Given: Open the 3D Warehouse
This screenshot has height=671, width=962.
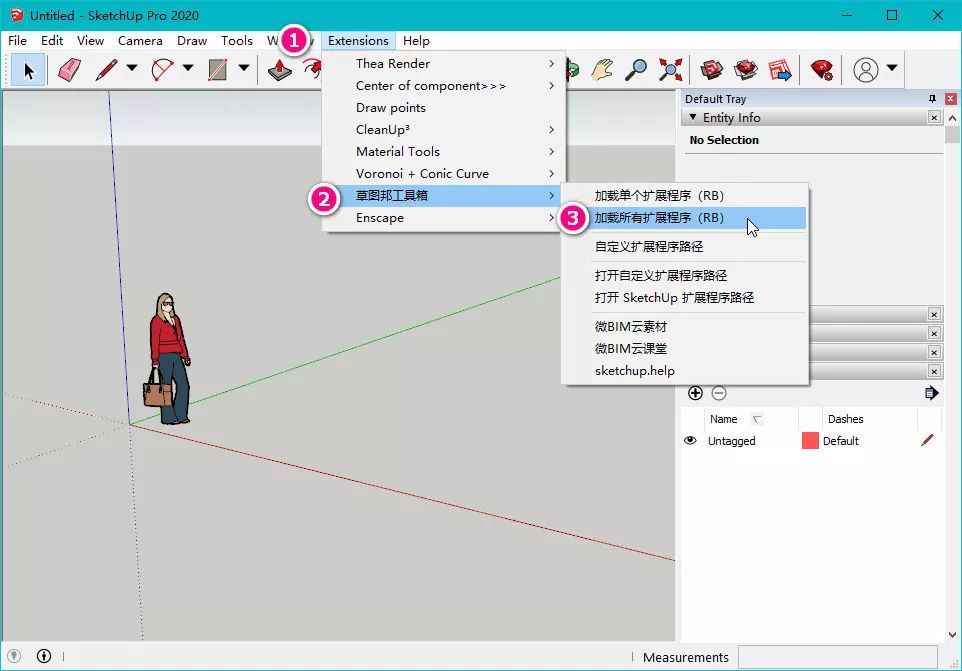Looking at the screenshot, I should [x=712, y=70].
